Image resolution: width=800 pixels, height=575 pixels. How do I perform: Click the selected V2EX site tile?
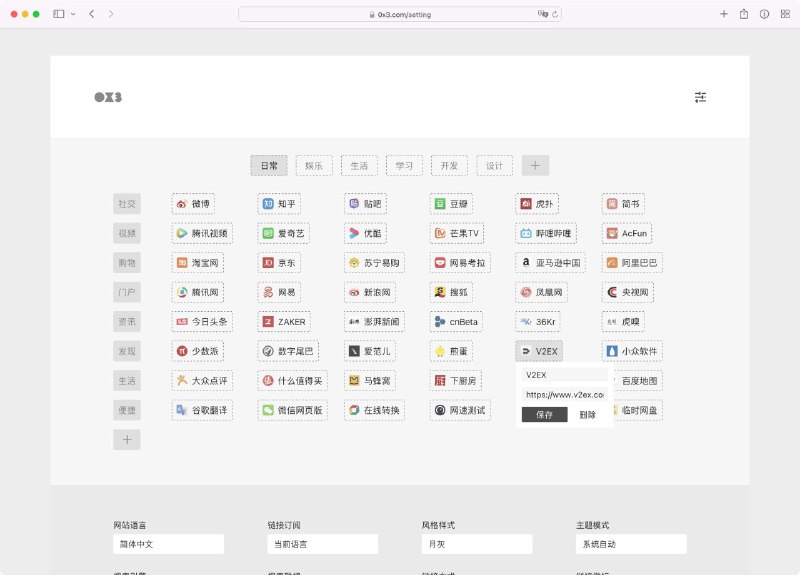tap(539, 352)
